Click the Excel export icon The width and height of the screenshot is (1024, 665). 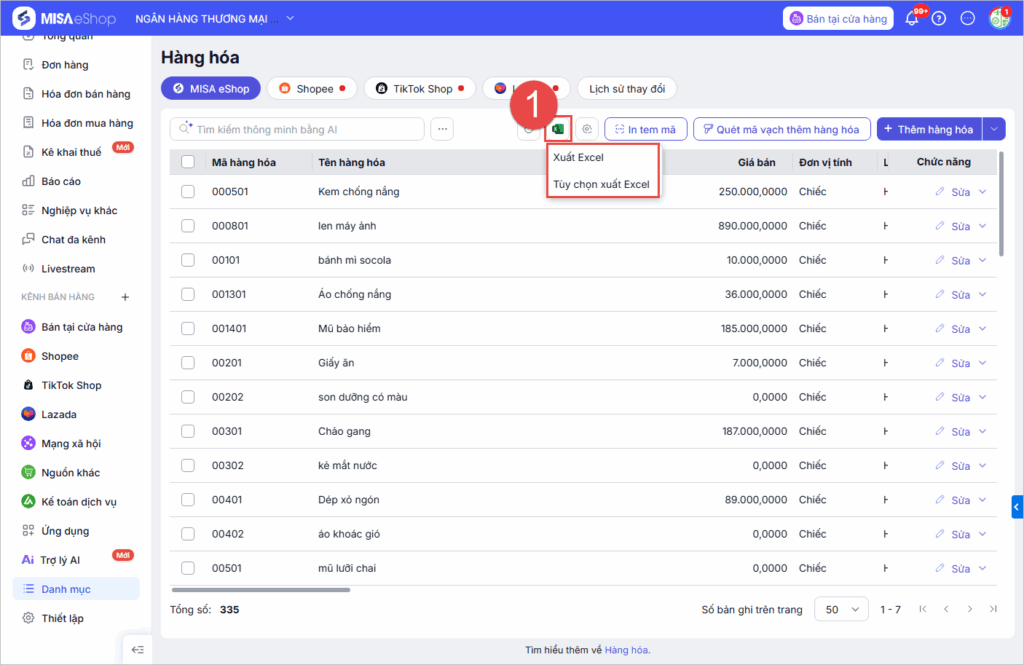pos(558,129)
